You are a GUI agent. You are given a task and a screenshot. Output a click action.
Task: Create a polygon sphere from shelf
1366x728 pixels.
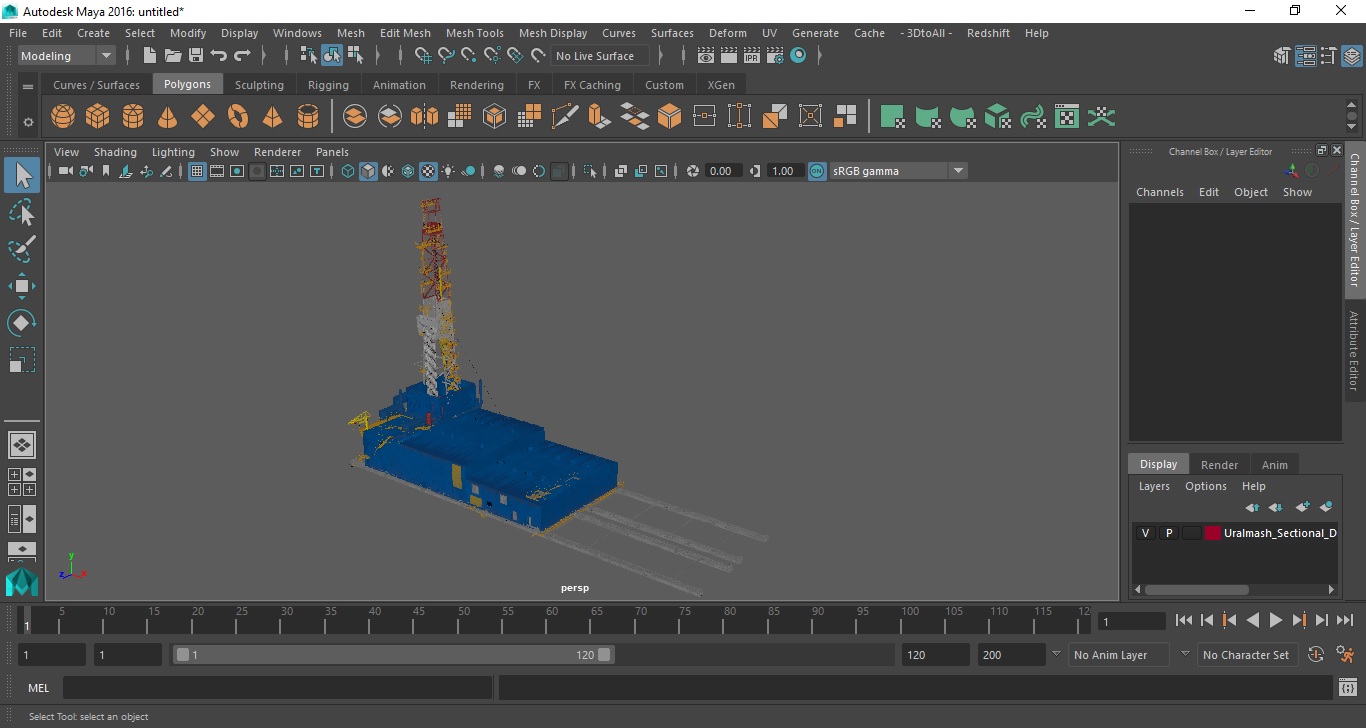coord(63,117)
